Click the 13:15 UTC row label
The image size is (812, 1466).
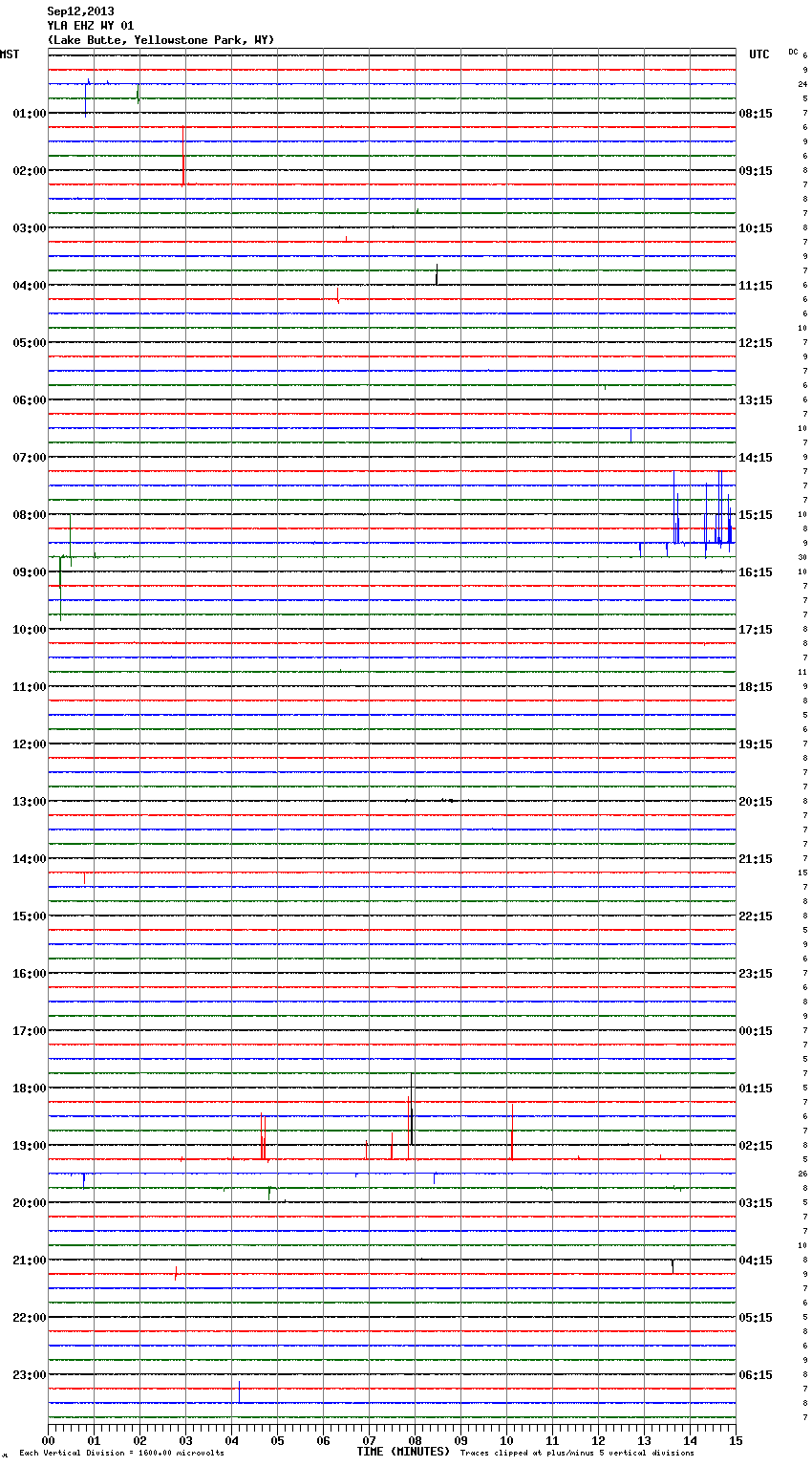(x=756, y=400)
